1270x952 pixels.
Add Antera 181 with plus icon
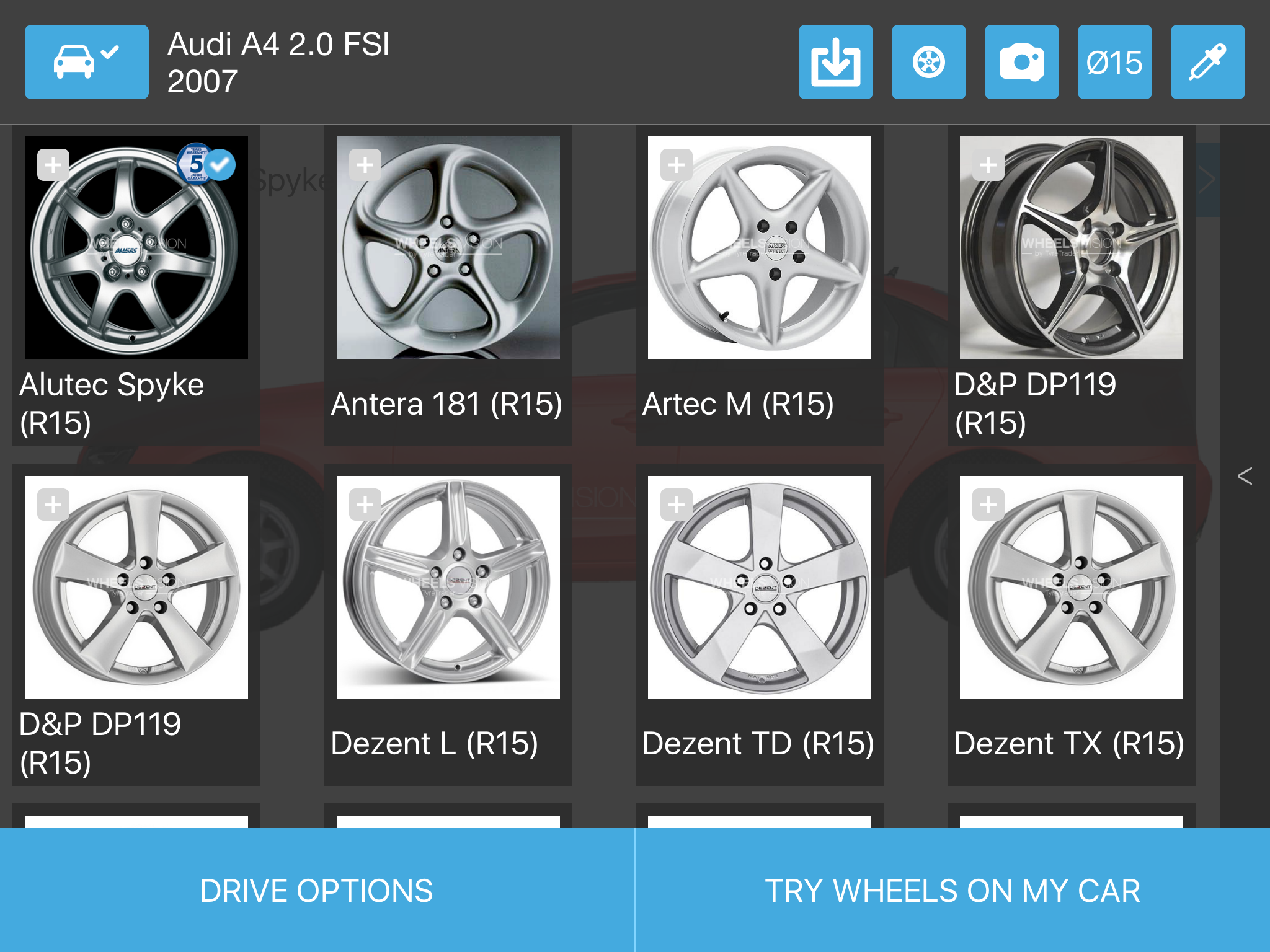[365, 165]
